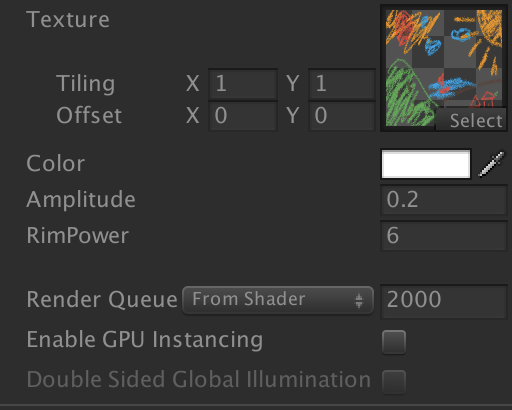Focus the Offset Y input field

(342, 116)
